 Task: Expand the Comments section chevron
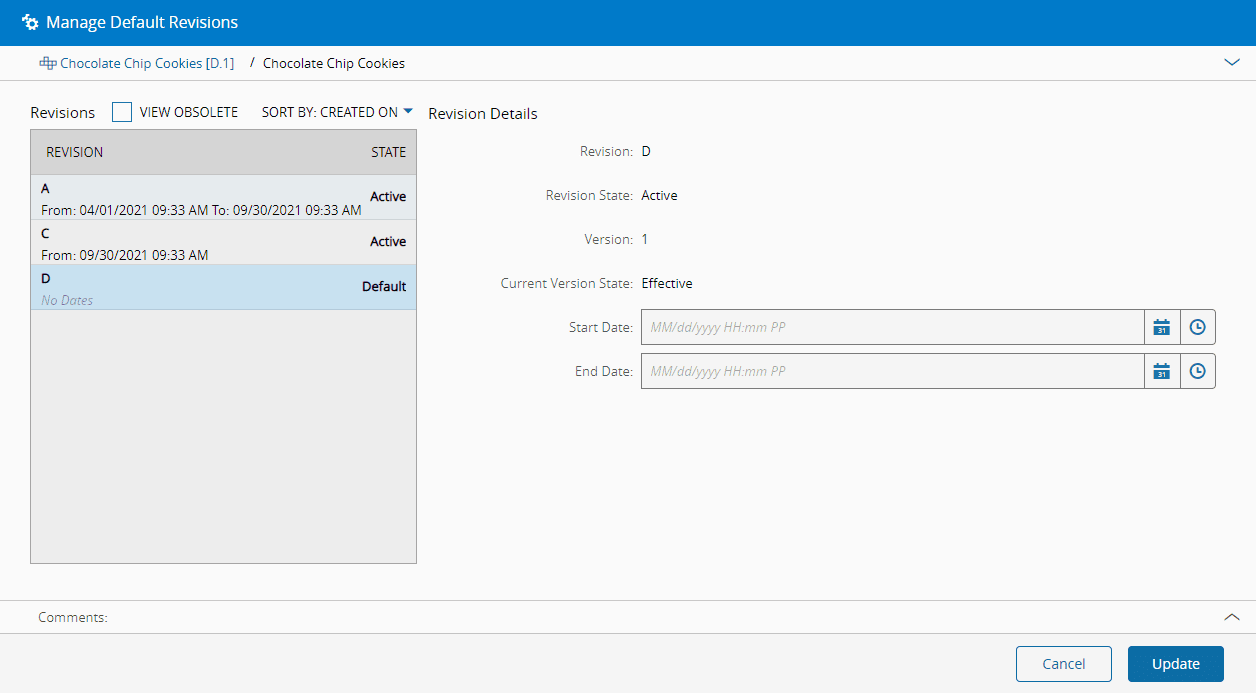(1231, 617)
